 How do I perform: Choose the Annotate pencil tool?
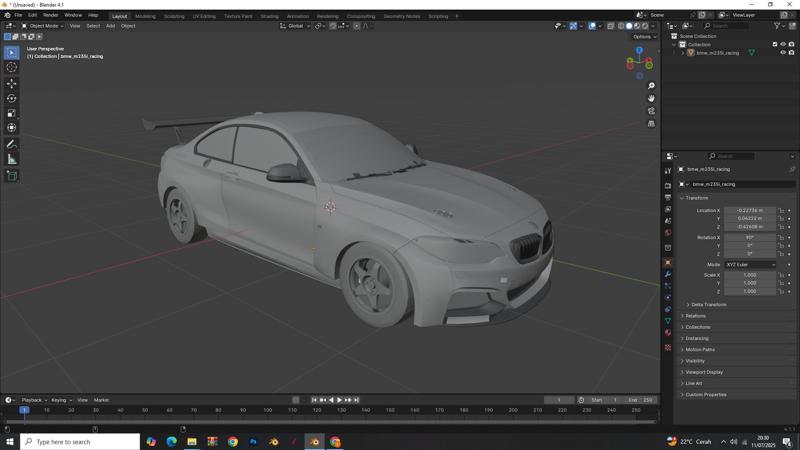(x=12, y=144)
